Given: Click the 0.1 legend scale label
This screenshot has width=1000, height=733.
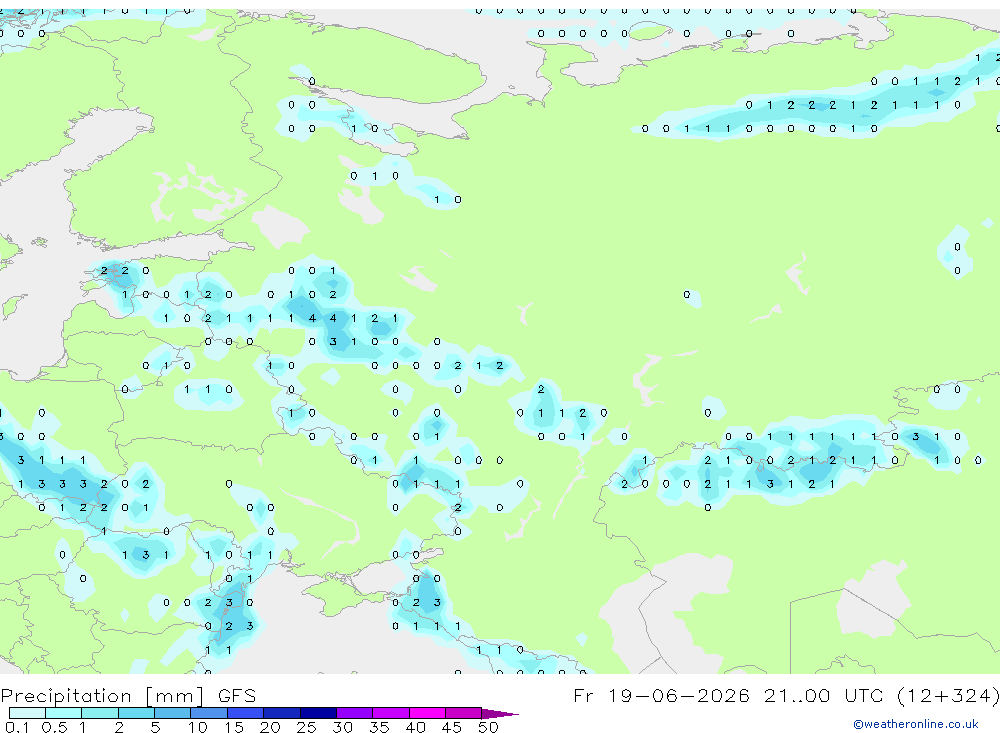Looking at the screenshot, I should point(17,727).
